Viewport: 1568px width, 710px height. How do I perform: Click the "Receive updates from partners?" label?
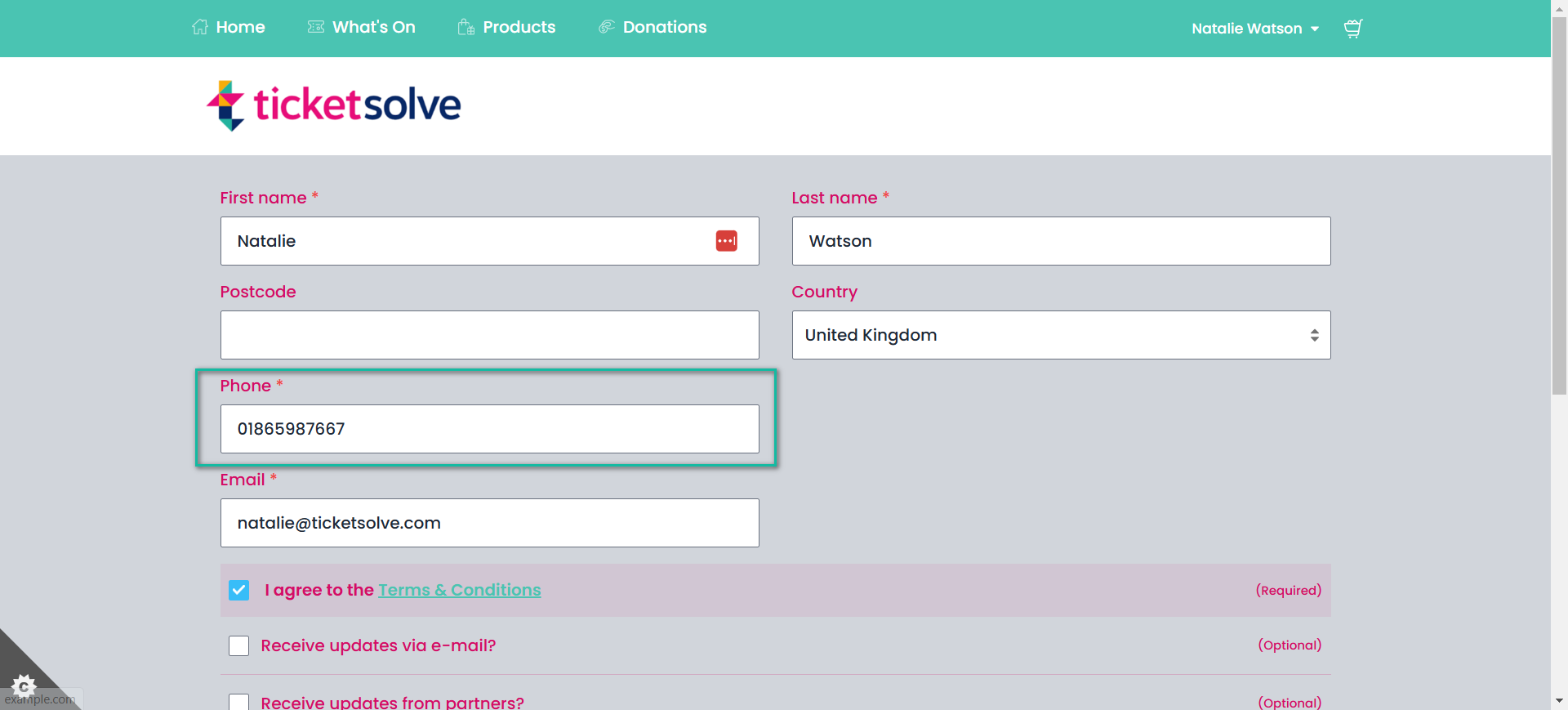(392, 702)
